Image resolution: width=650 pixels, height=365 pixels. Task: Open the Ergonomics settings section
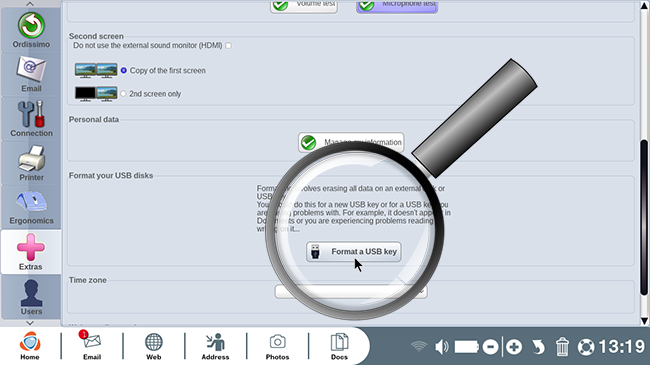tap(31, 207)
